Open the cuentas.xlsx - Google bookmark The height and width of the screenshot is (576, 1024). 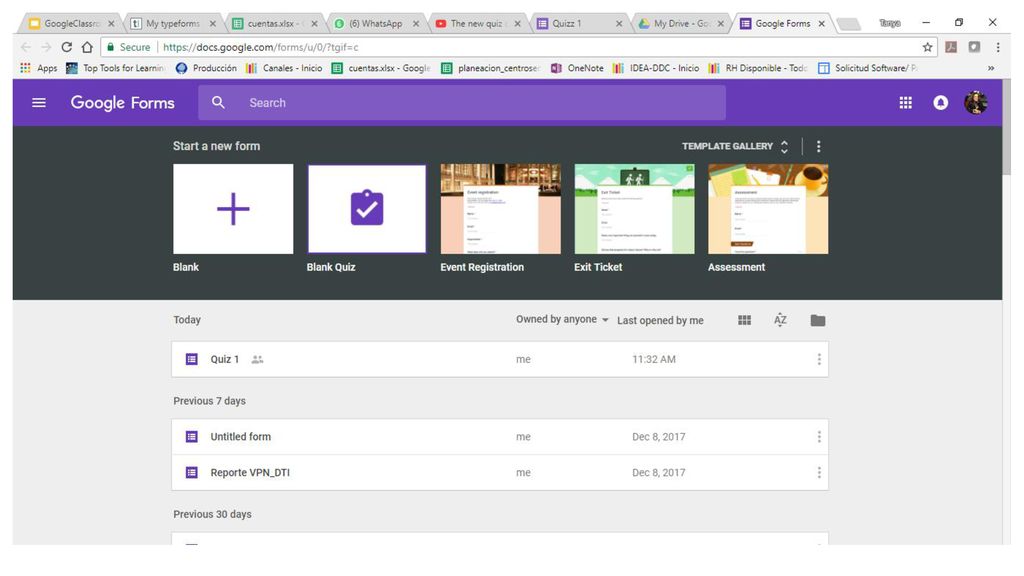click(x=381, y=68)
